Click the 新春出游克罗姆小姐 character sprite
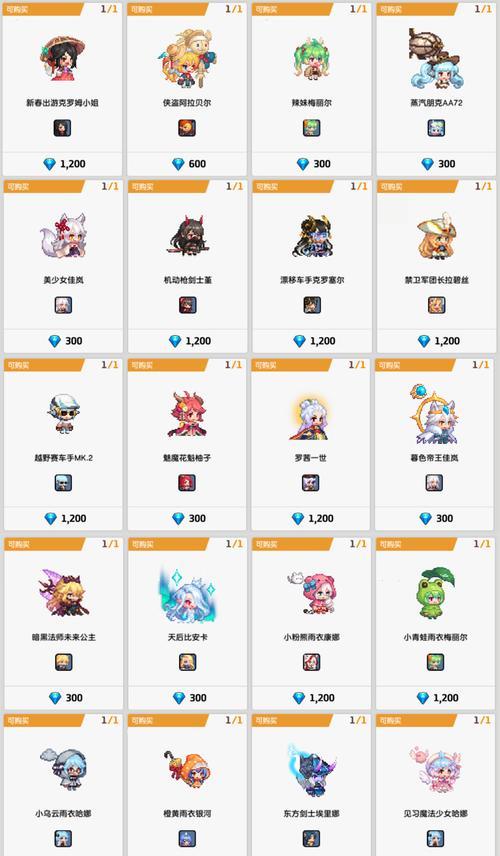Viewport: 500px width, 856px height. point(62,58)
